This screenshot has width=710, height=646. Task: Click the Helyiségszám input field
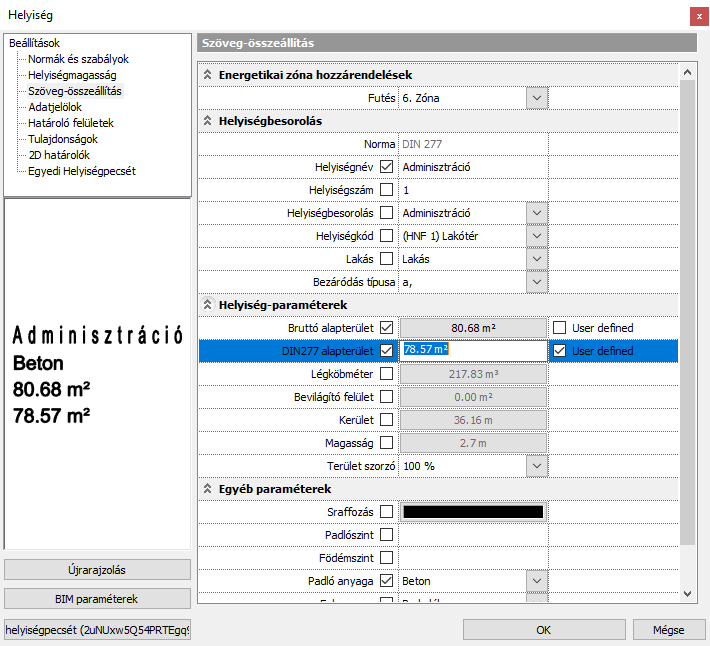click(x=473, y=190)
